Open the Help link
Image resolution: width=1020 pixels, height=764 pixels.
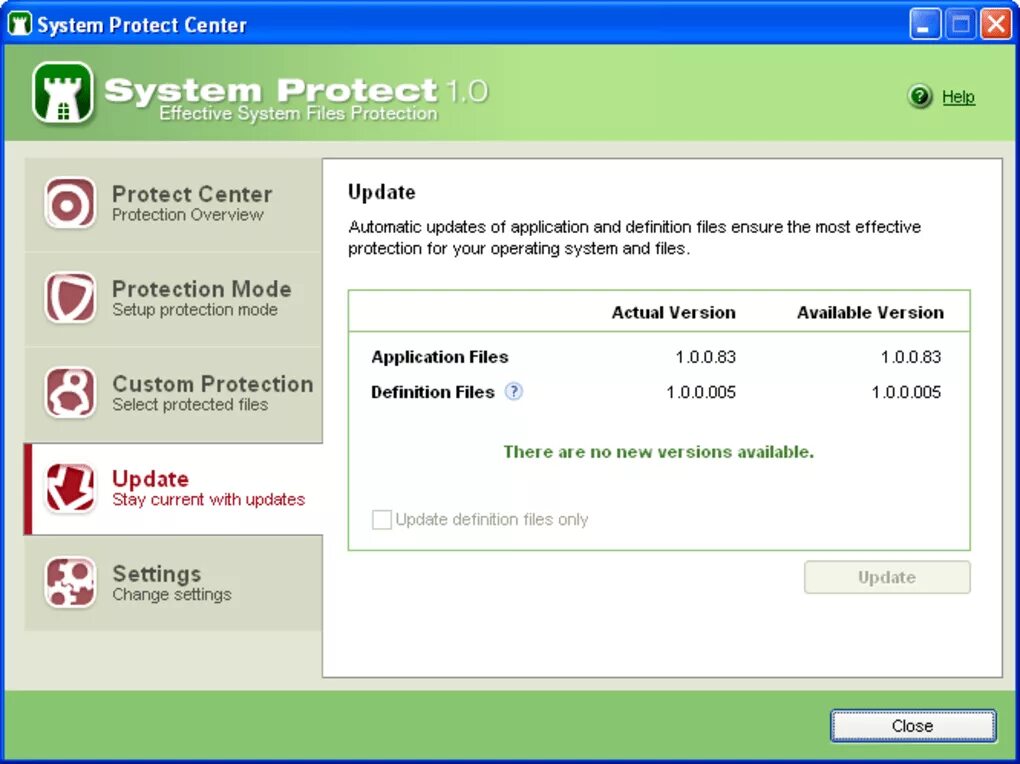958,97
